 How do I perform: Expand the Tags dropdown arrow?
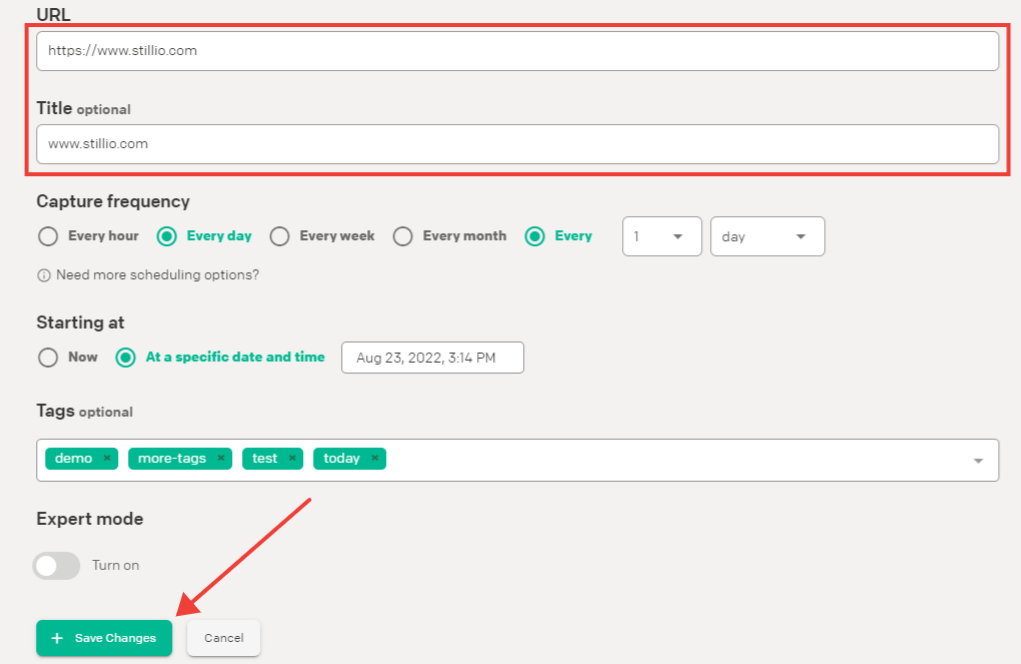pos(978,461)
